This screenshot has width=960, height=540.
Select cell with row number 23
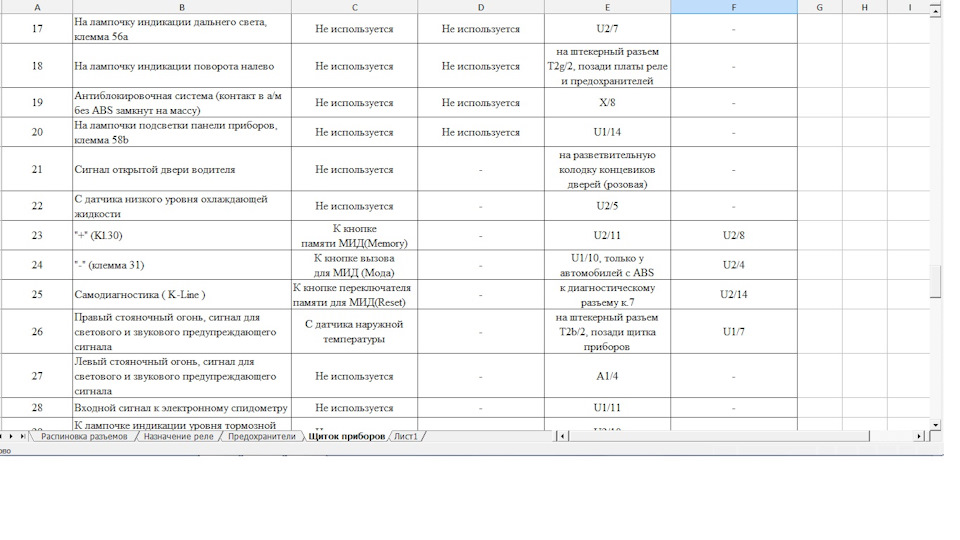tap(37, 236)
